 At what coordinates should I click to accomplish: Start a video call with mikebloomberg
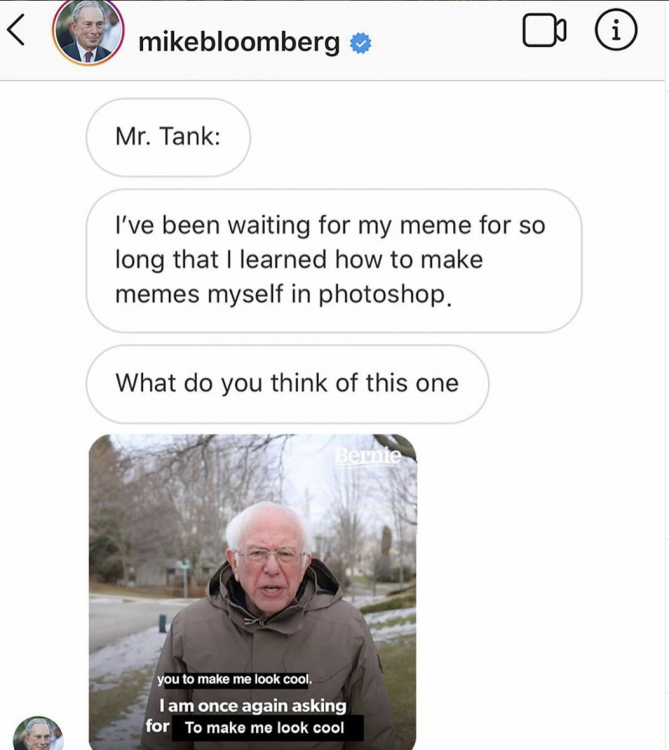[544, 33]
